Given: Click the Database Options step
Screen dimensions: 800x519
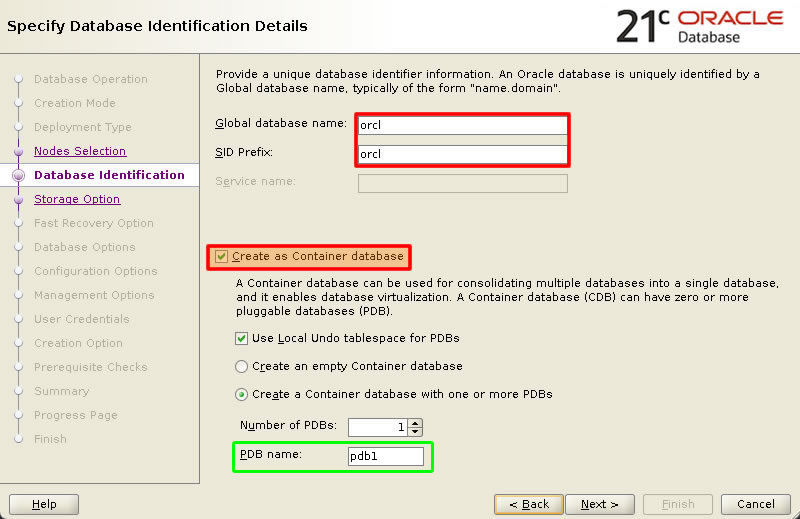Looking at the screenshot, I should click(x=85, y=247).
